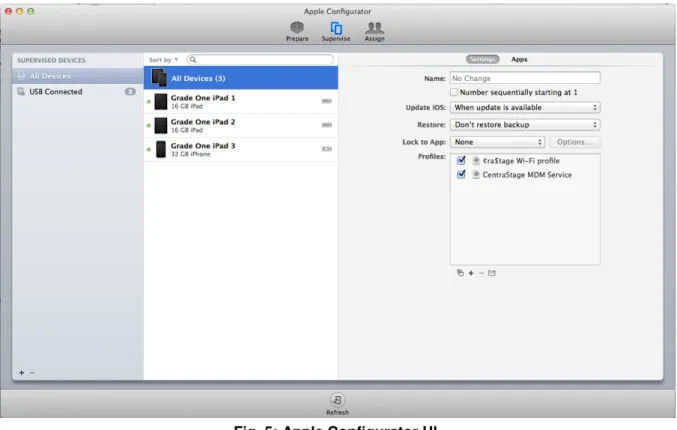Click the device search field
Image resolution: width=677 pixels, height=430 pixels.
260,60
